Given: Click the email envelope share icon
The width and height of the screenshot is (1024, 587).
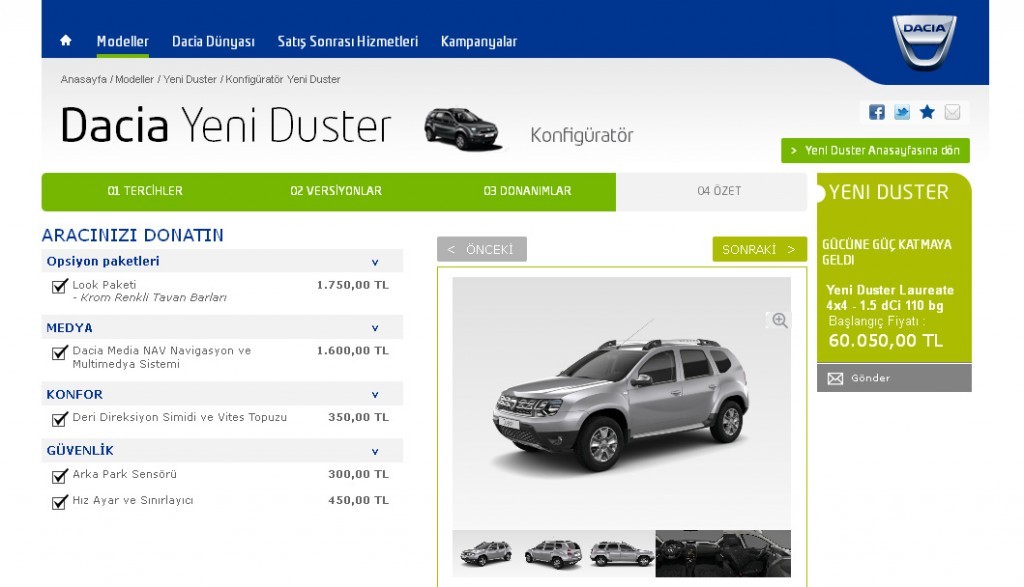Looking at the screenshot, I should [x=952, y=112].
